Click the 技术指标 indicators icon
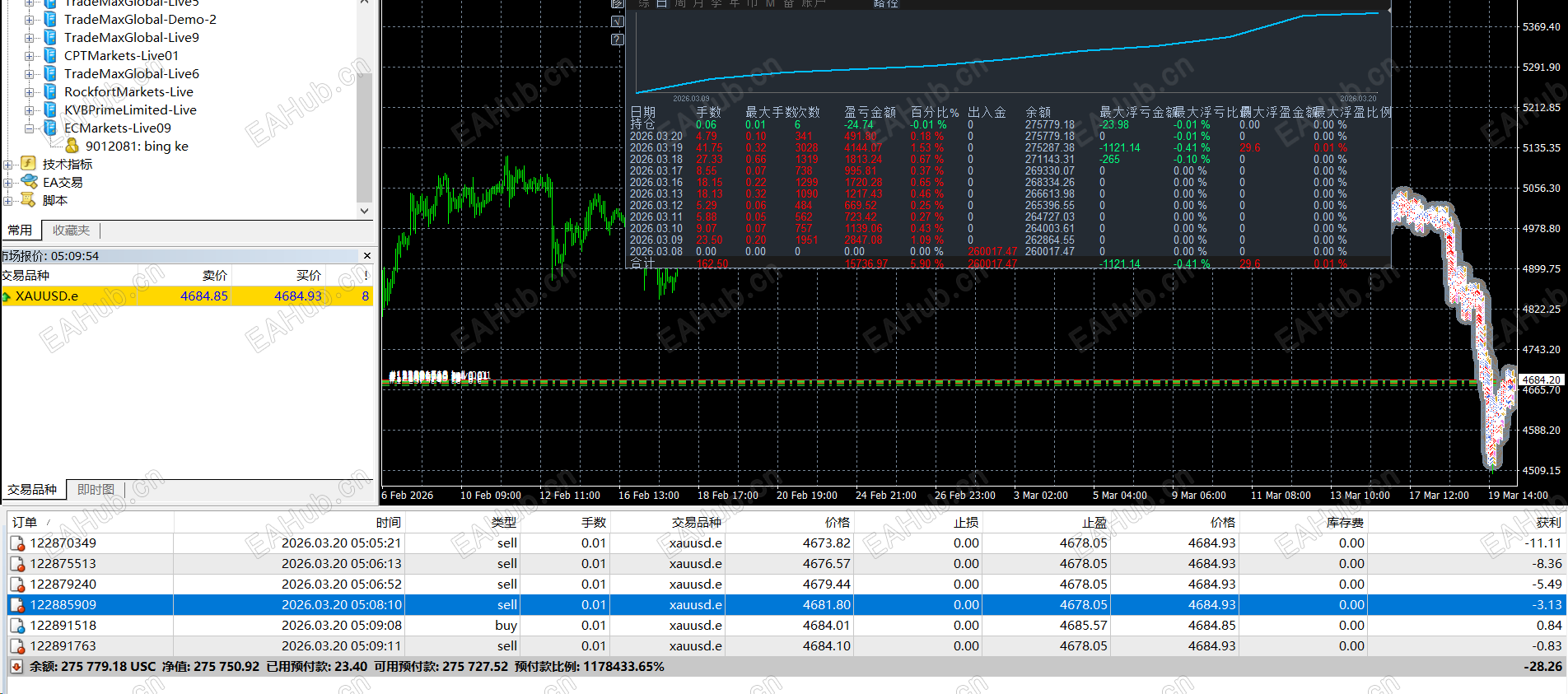The width and height of the screenshot is (1568, 694). click(x=29, y=164)
